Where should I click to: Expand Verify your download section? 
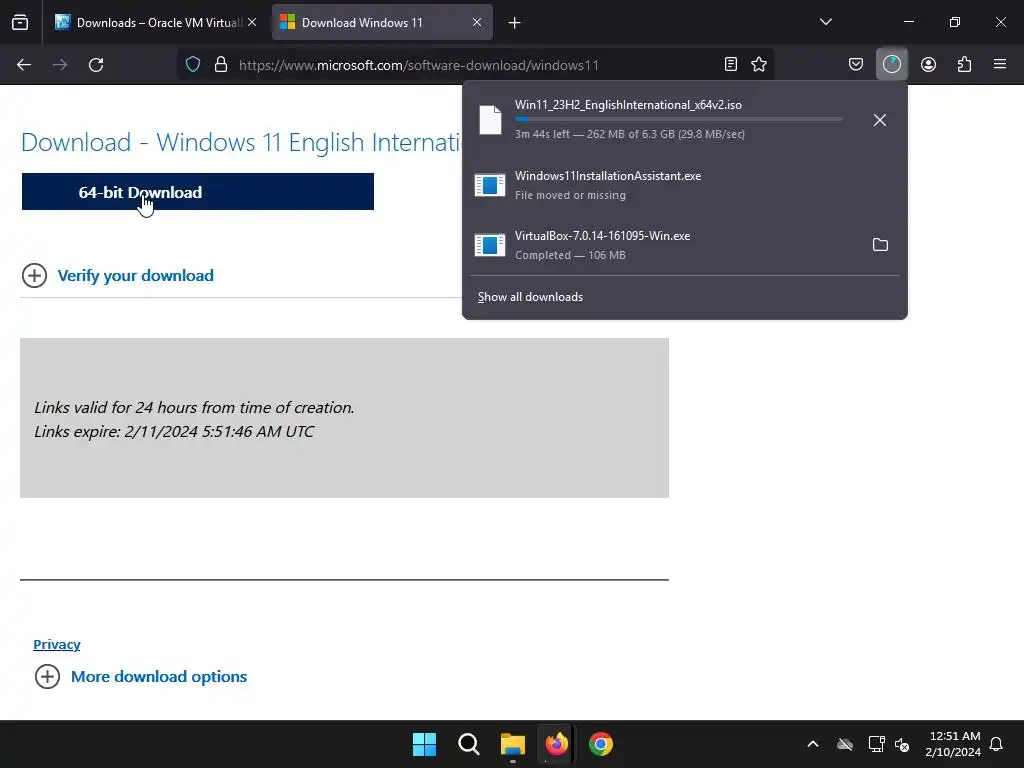[x=35, y=276]
